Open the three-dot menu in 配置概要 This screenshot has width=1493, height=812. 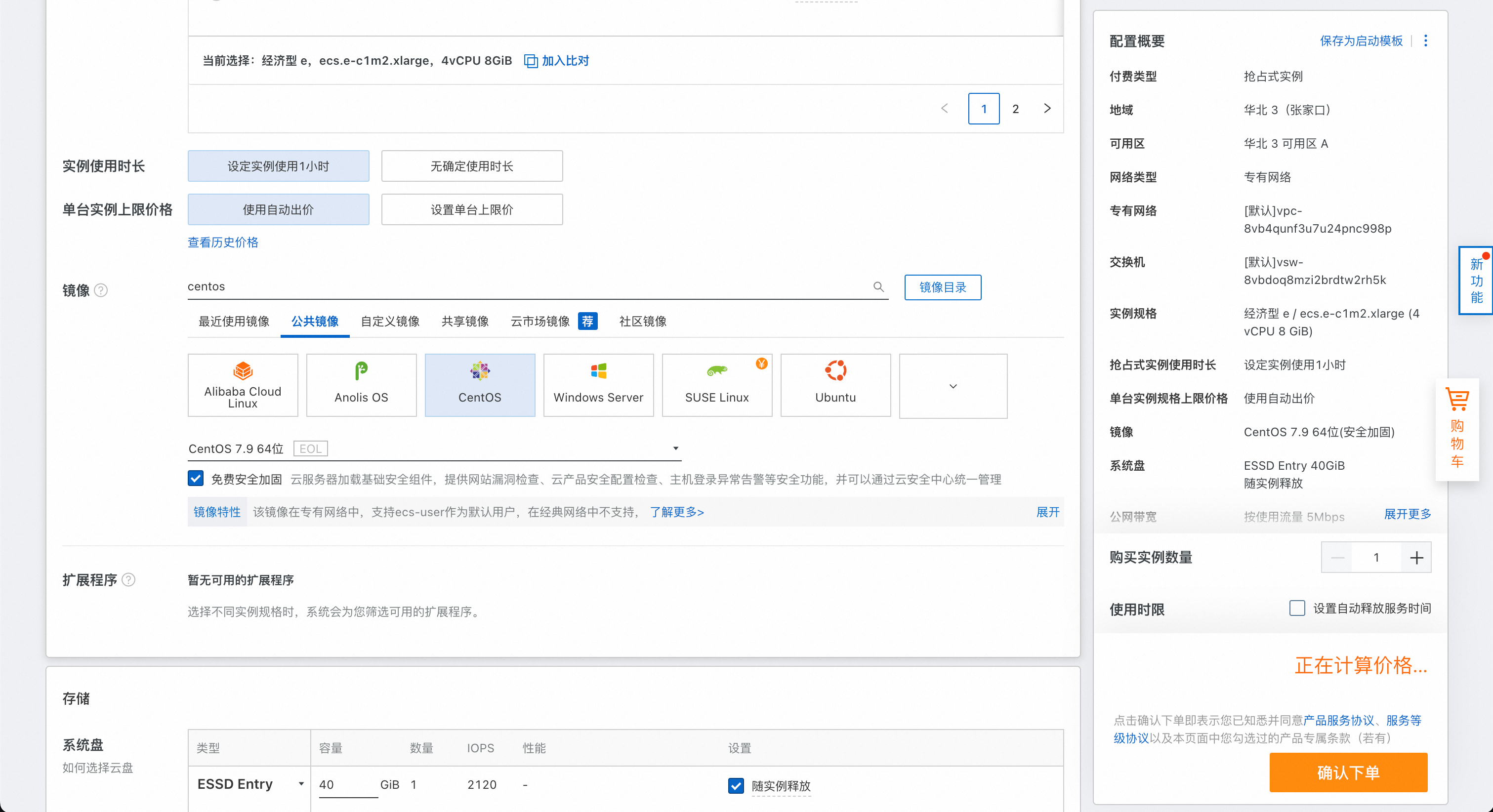[1426, 41]
